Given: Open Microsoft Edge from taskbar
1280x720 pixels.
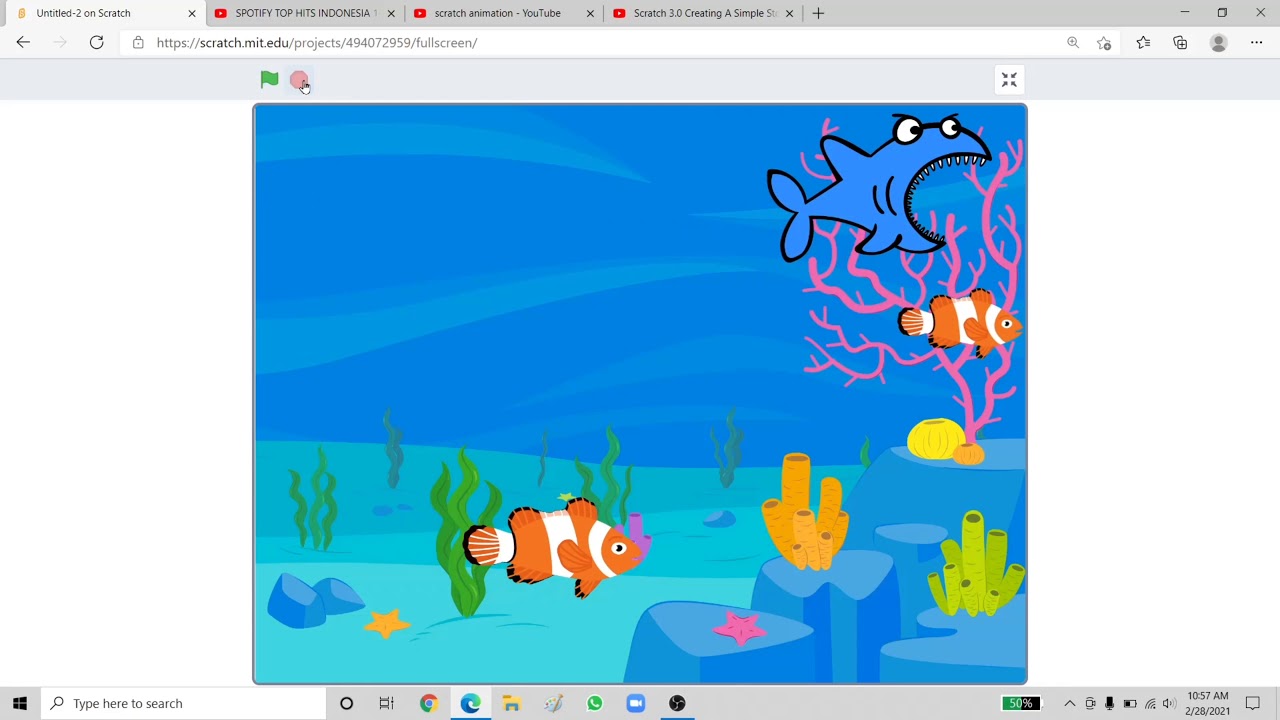Looking at the screenshot, I should 470,703.
